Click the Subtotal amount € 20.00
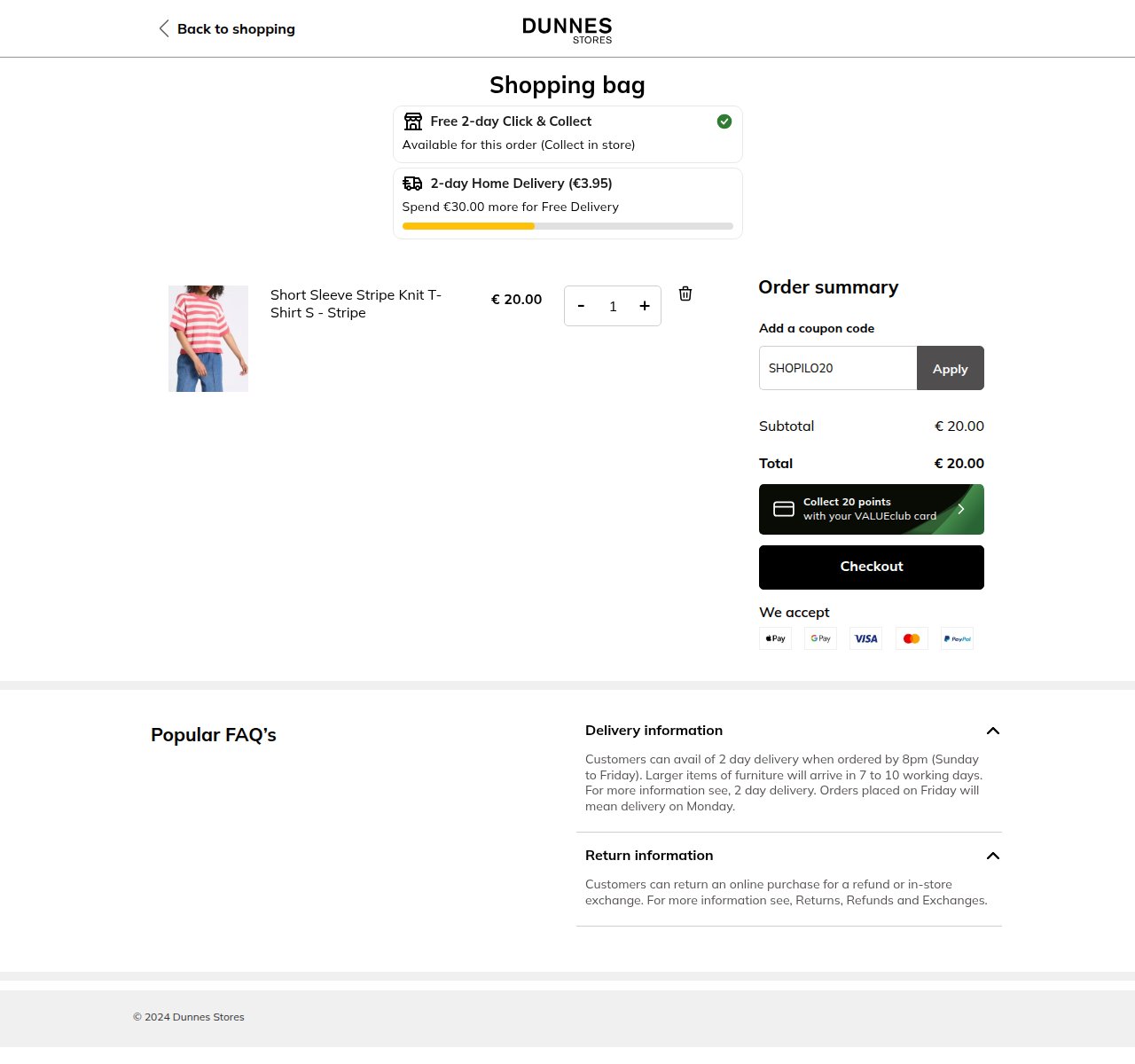 pos(959,426)
